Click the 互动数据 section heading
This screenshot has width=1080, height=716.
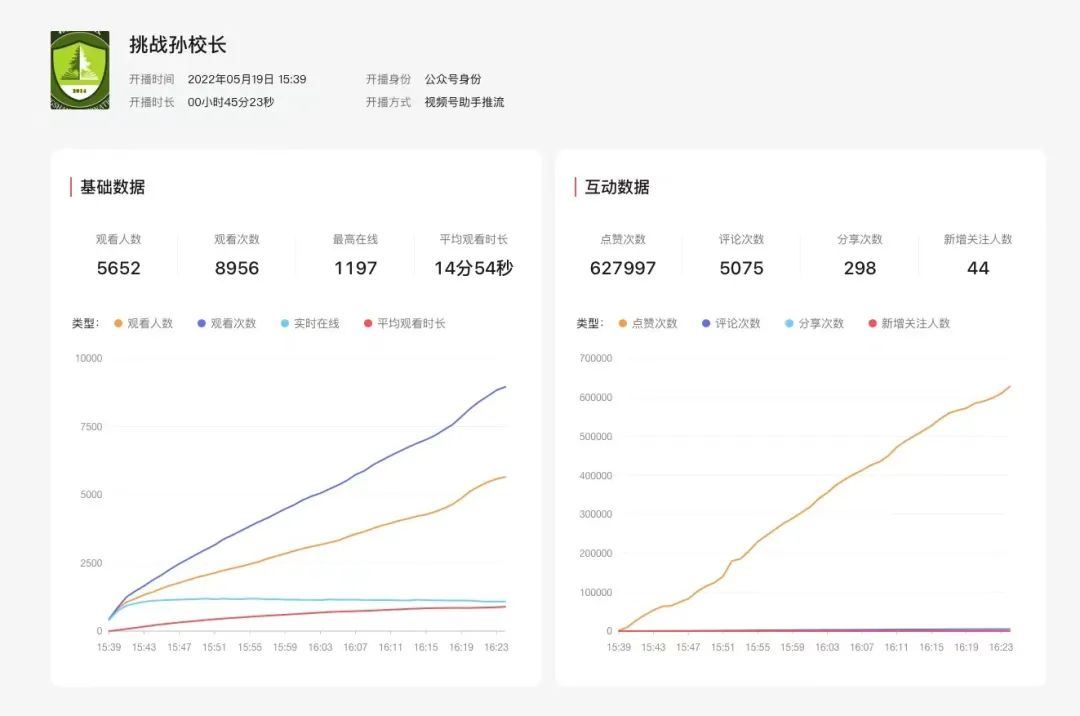[616, 187]
